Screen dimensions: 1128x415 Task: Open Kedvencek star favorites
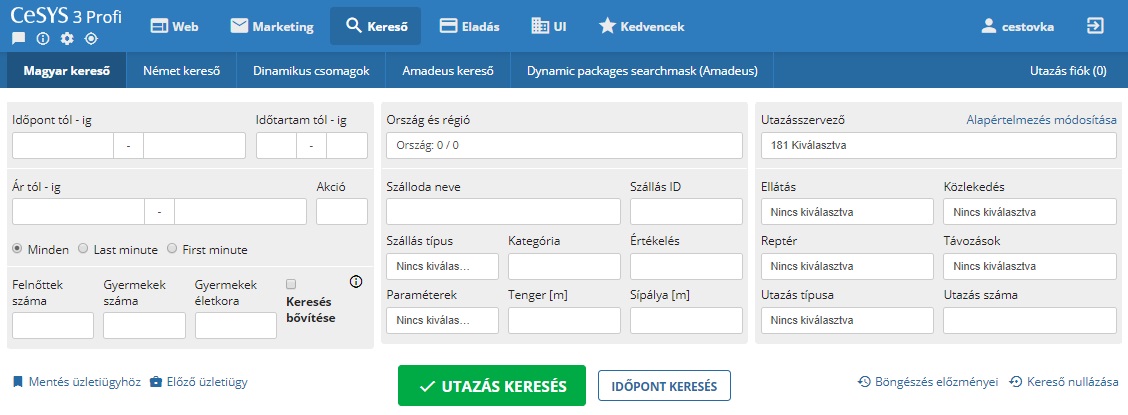coord(642,27)
